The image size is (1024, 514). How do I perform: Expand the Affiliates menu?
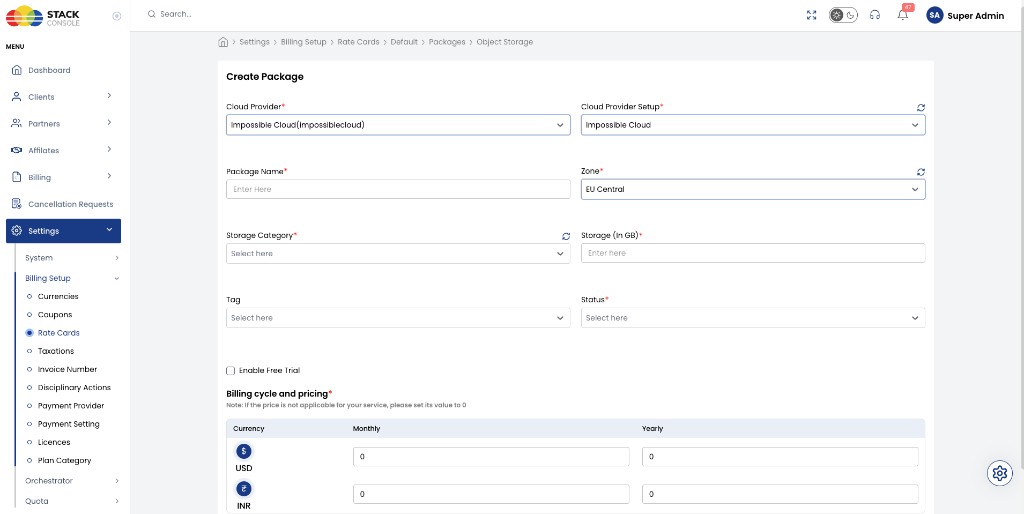click(x=63, y=150)
